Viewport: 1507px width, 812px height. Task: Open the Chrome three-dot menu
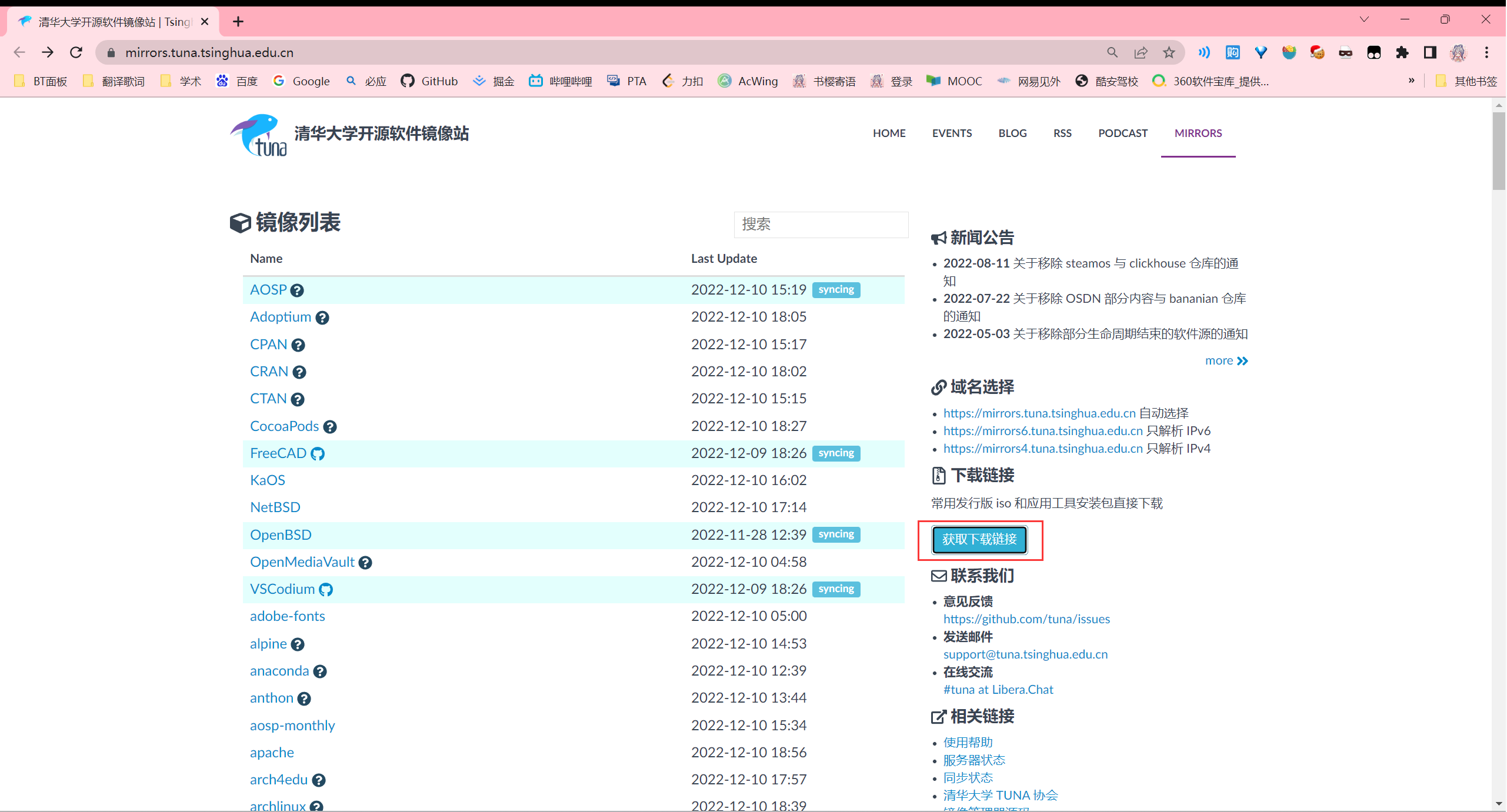tap(1486, 52)
